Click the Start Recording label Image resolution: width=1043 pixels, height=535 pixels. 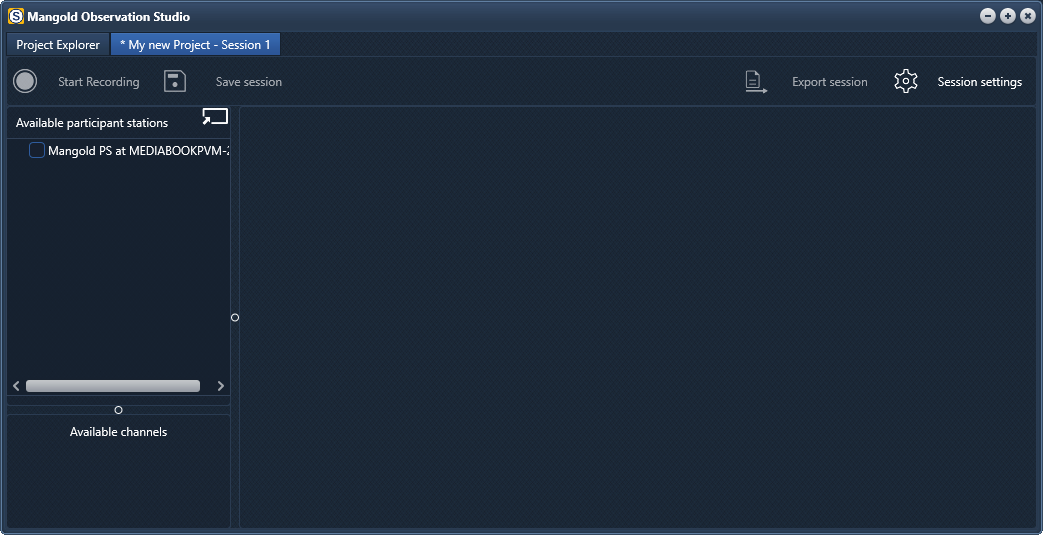tap(98, 82)
